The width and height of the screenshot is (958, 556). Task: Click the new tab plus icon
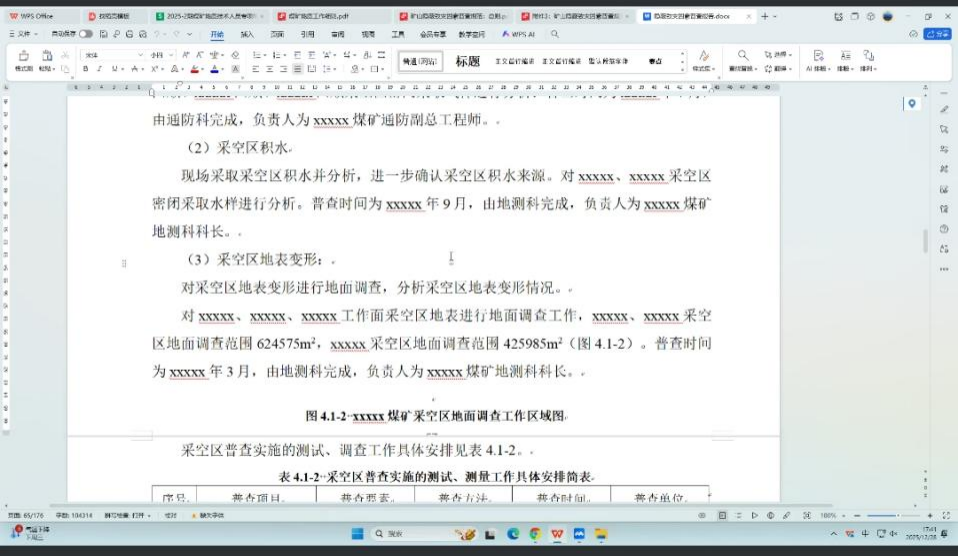pos(765,17)
